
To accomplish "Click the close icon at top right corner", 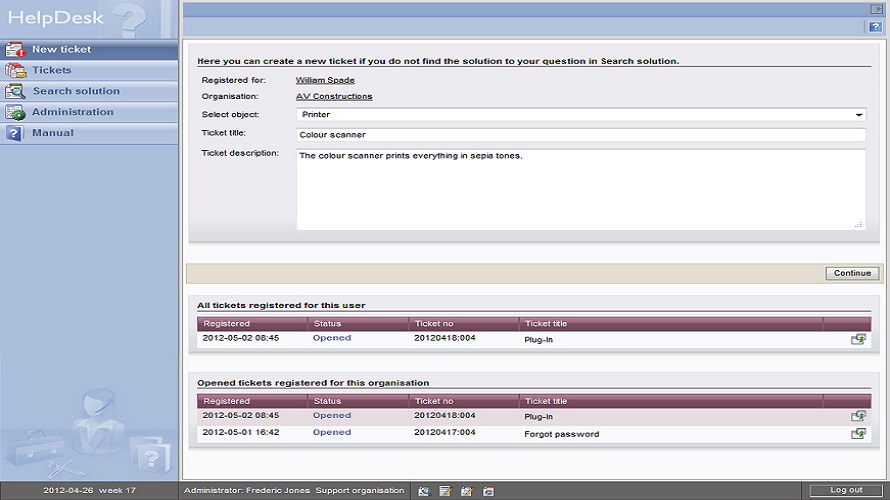I will coord(876,9).
